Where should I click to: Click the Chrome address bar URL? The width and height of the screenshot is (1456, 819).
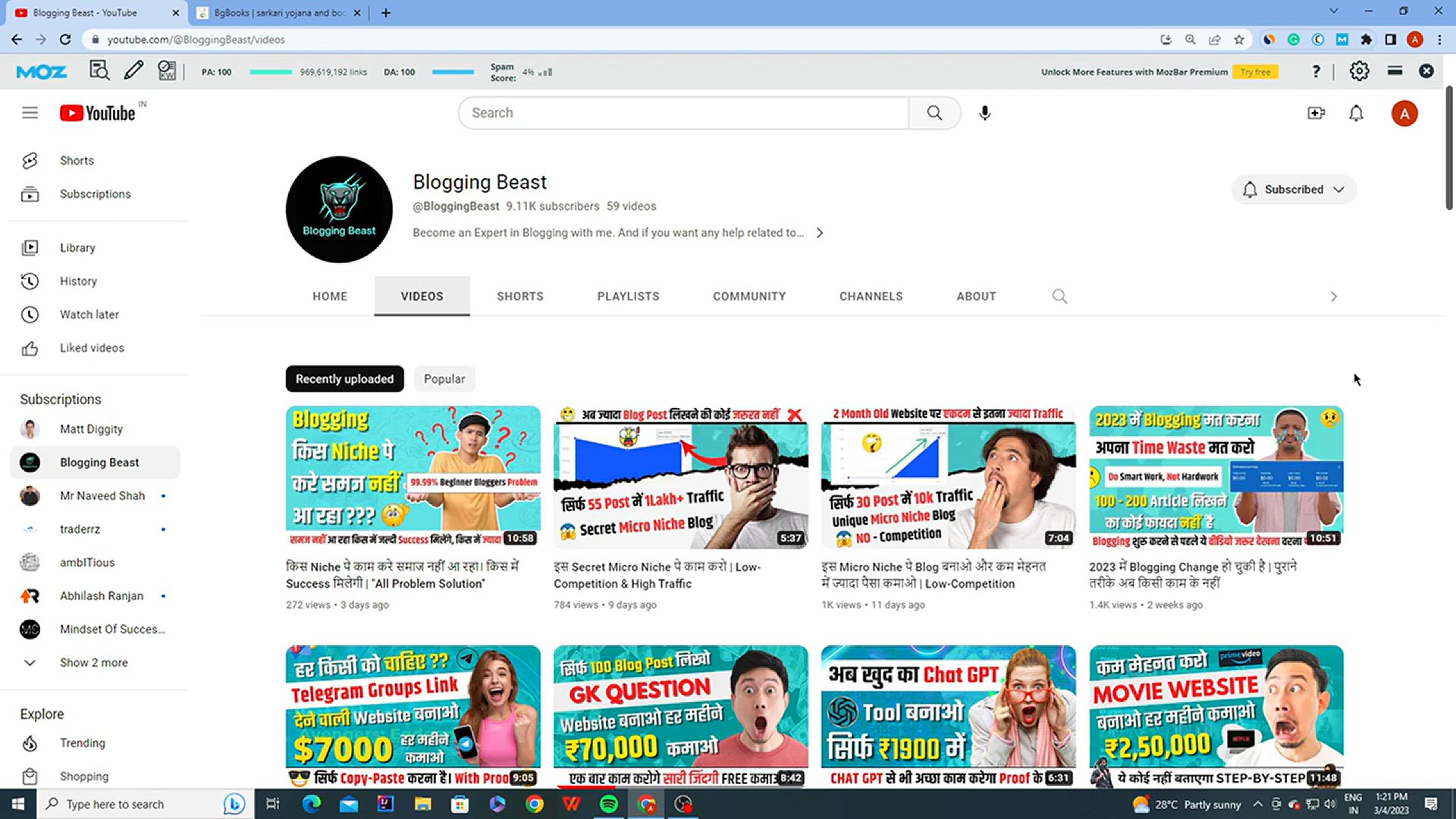point(196,39)
